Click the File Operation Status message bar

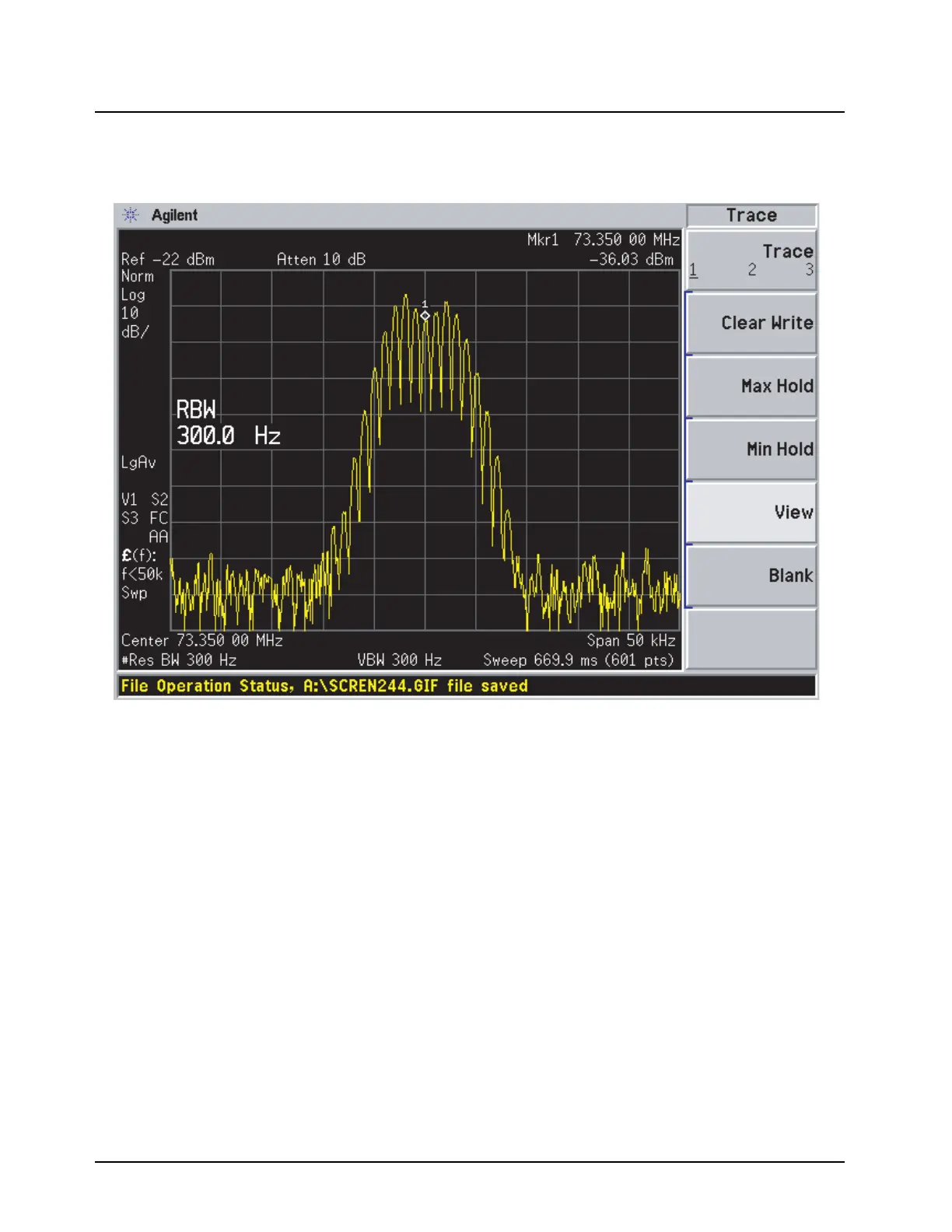click(x=465, y=686)
